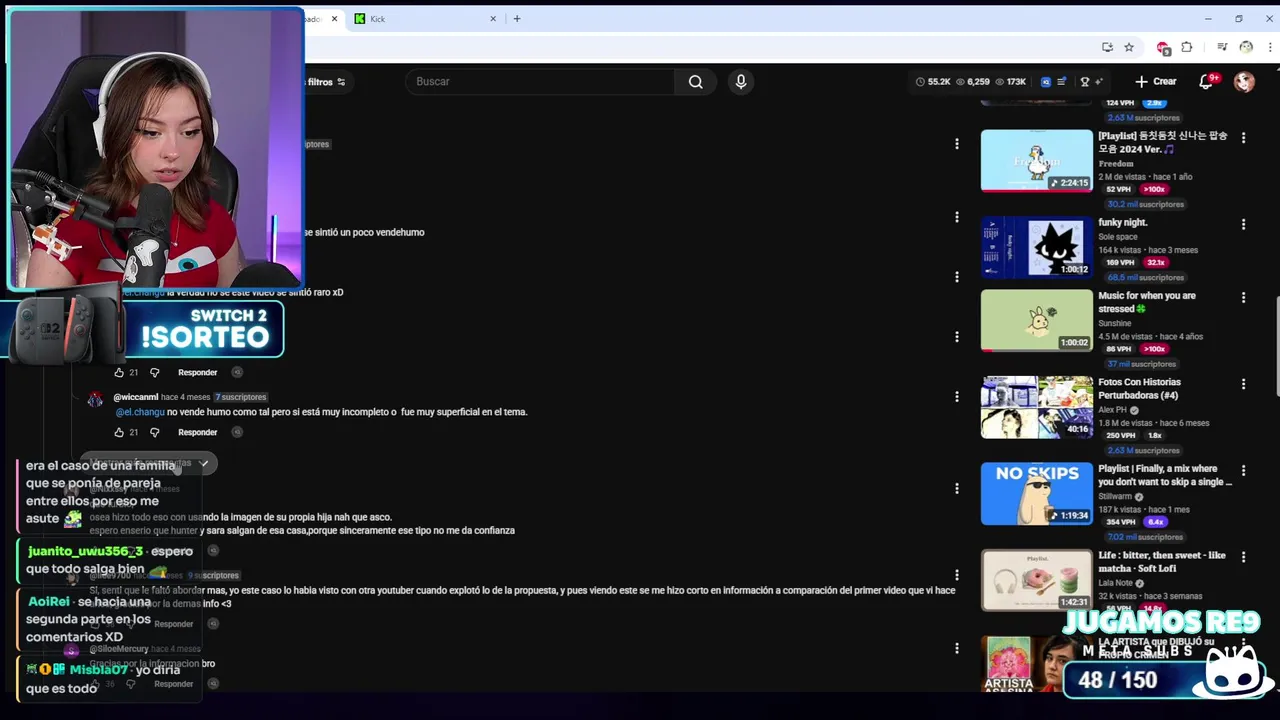Open options menu for 'Si, sentí que le faltó' comment
This screenshot has width=1280, height=720.
(957, 575)
